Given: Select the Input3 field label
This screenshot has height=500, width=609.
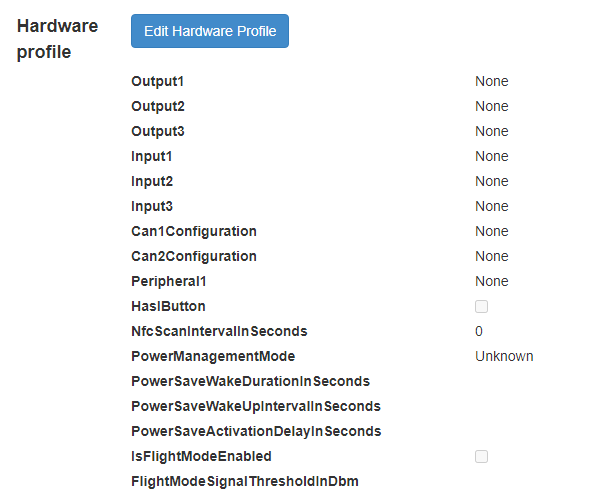Looking at the screenshot, I should (x=152, y=206).
